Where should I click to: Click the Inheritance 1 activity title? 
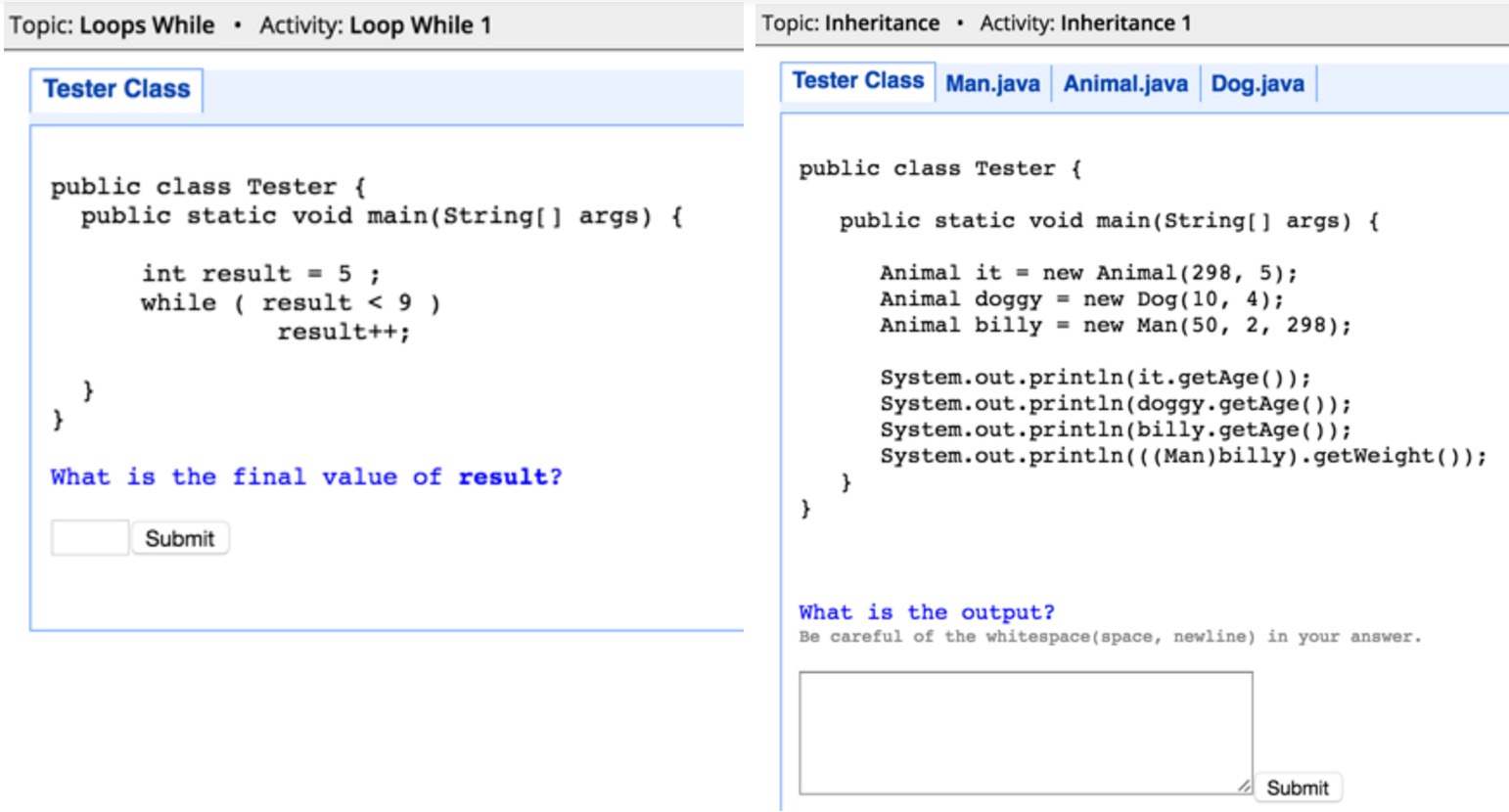click(1125, 23)
